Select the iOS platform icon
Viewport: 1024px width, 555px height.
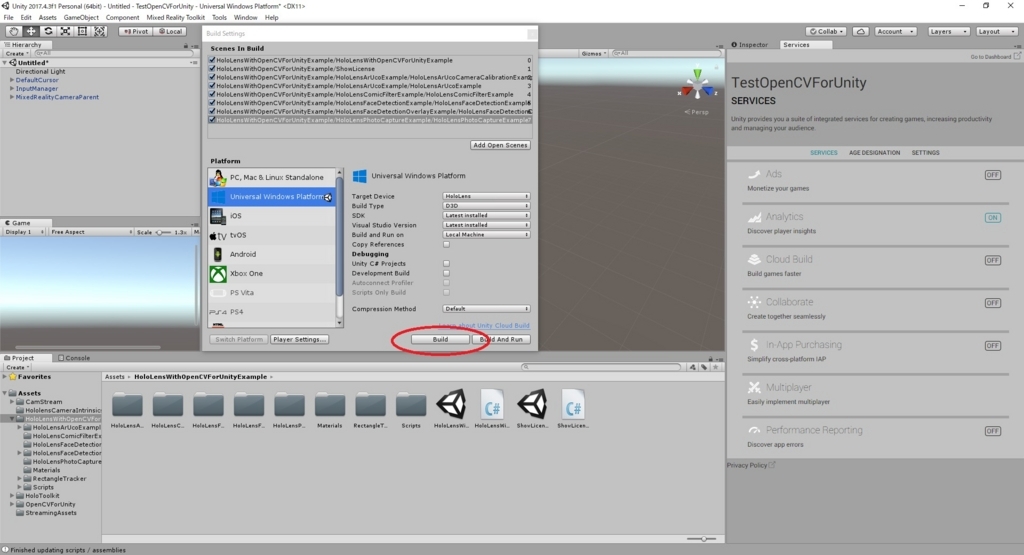point(218,216)
